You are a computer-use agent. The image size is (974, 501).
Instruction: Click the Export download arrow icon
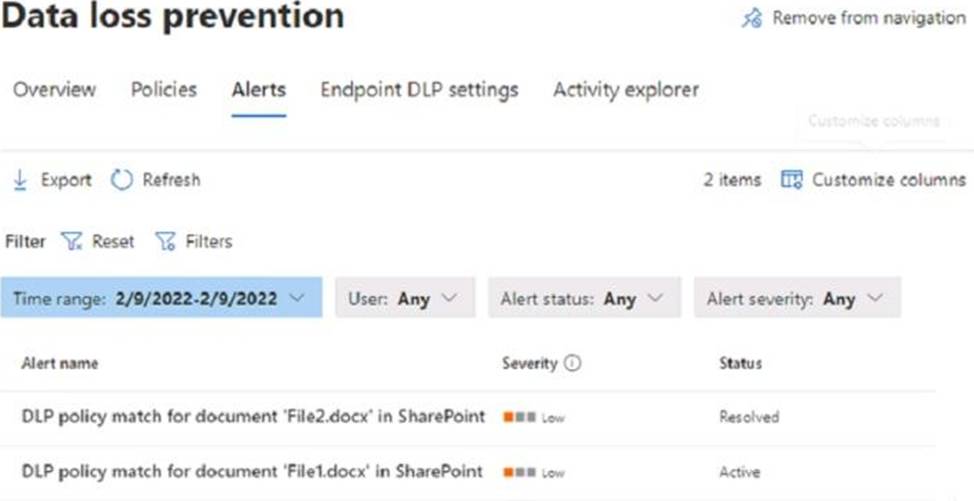pos(20,180)
